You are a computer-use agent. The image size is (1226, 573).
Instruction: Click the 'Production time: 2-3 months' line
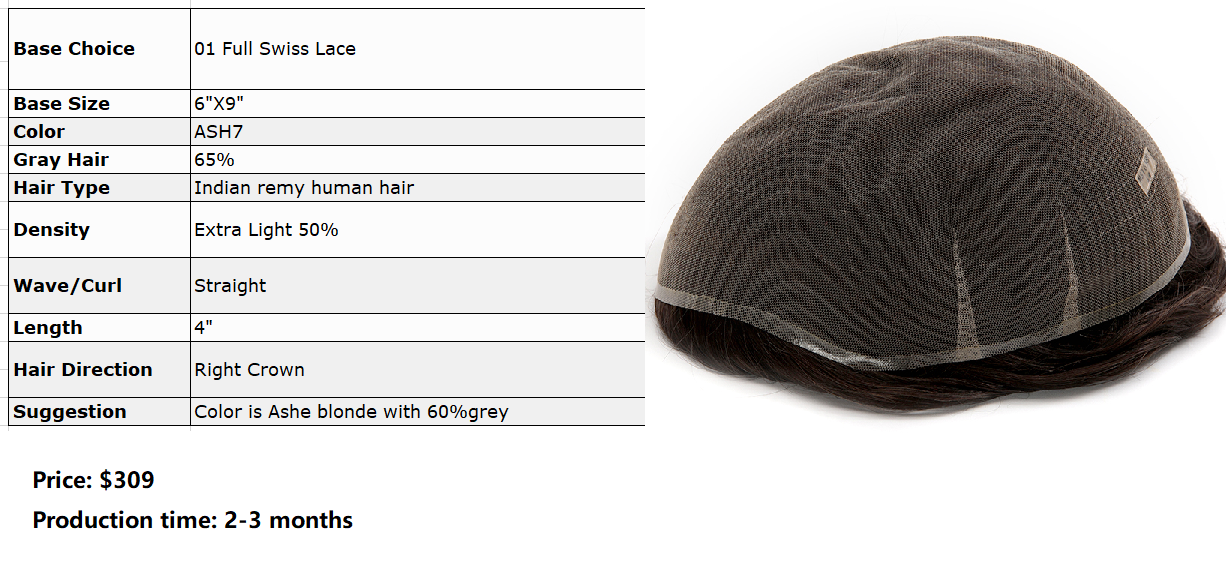coord(192,520)
